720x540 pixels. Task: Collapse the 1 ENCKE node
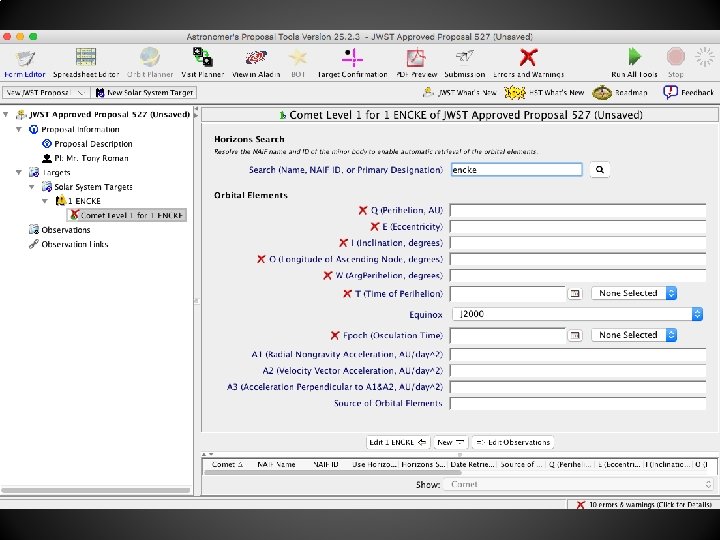(45, 201)
